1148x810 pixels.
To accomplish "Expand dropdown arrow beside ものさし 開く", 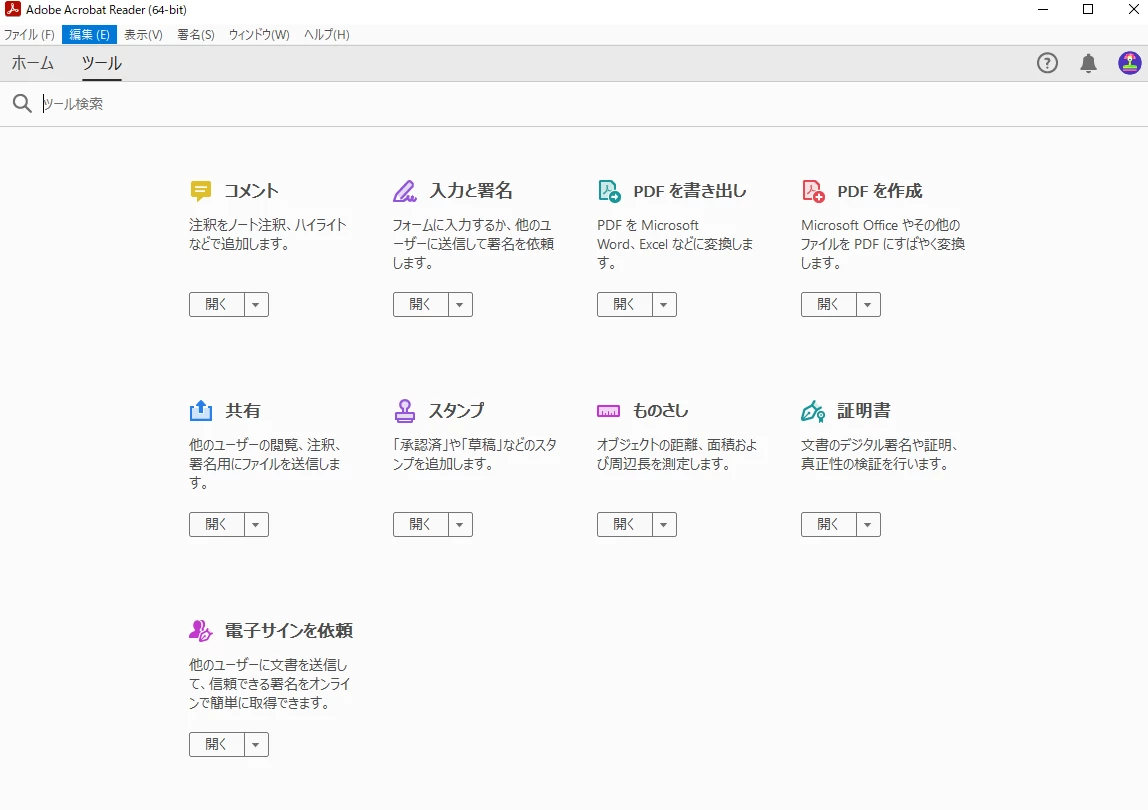I will point(664,524).
